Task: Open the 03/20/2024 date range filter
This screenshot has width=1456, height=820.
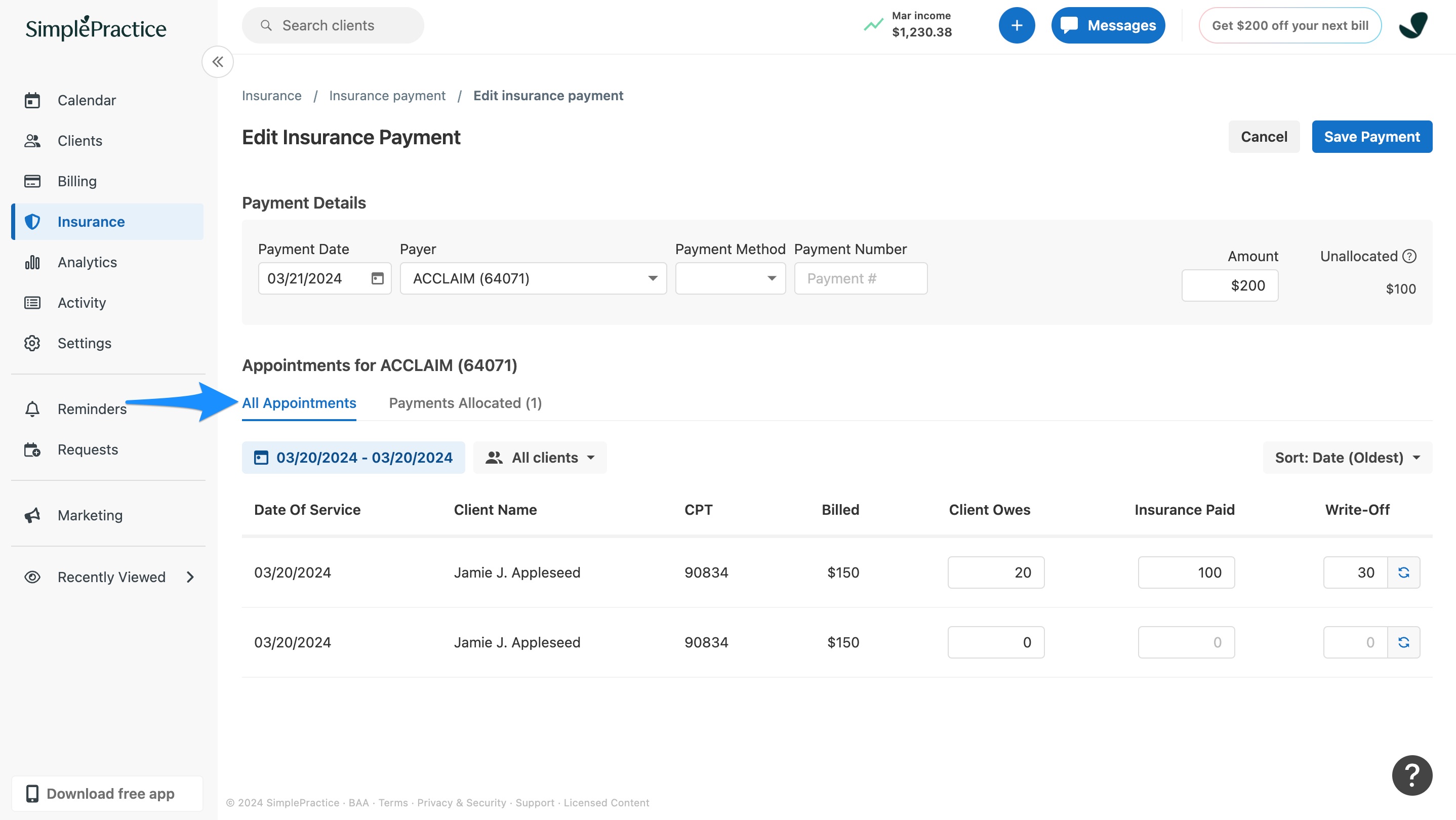Action: (353, 457)
